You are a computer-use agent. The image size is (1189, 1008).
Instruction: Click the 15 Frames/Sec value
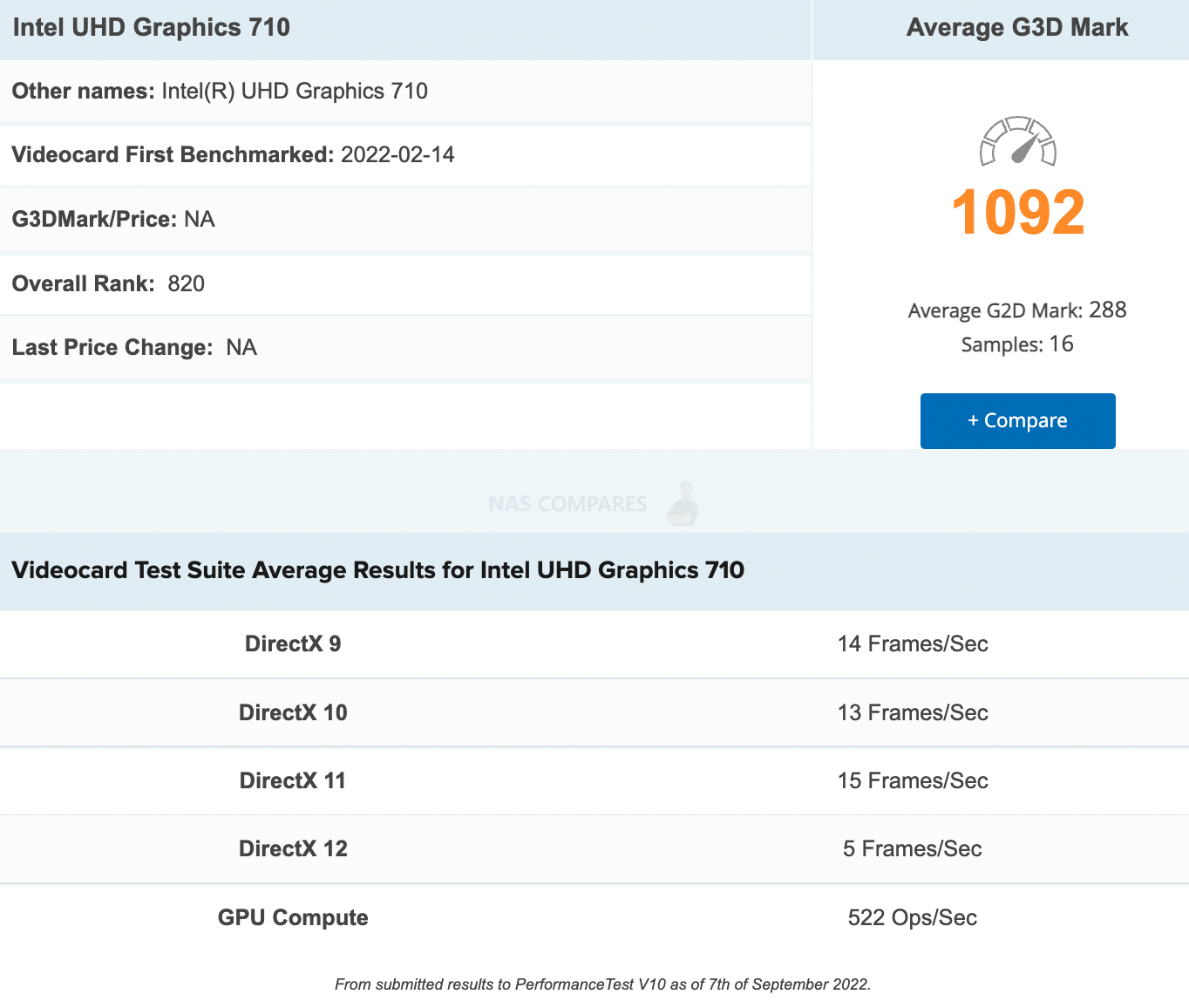pos(913,780)
